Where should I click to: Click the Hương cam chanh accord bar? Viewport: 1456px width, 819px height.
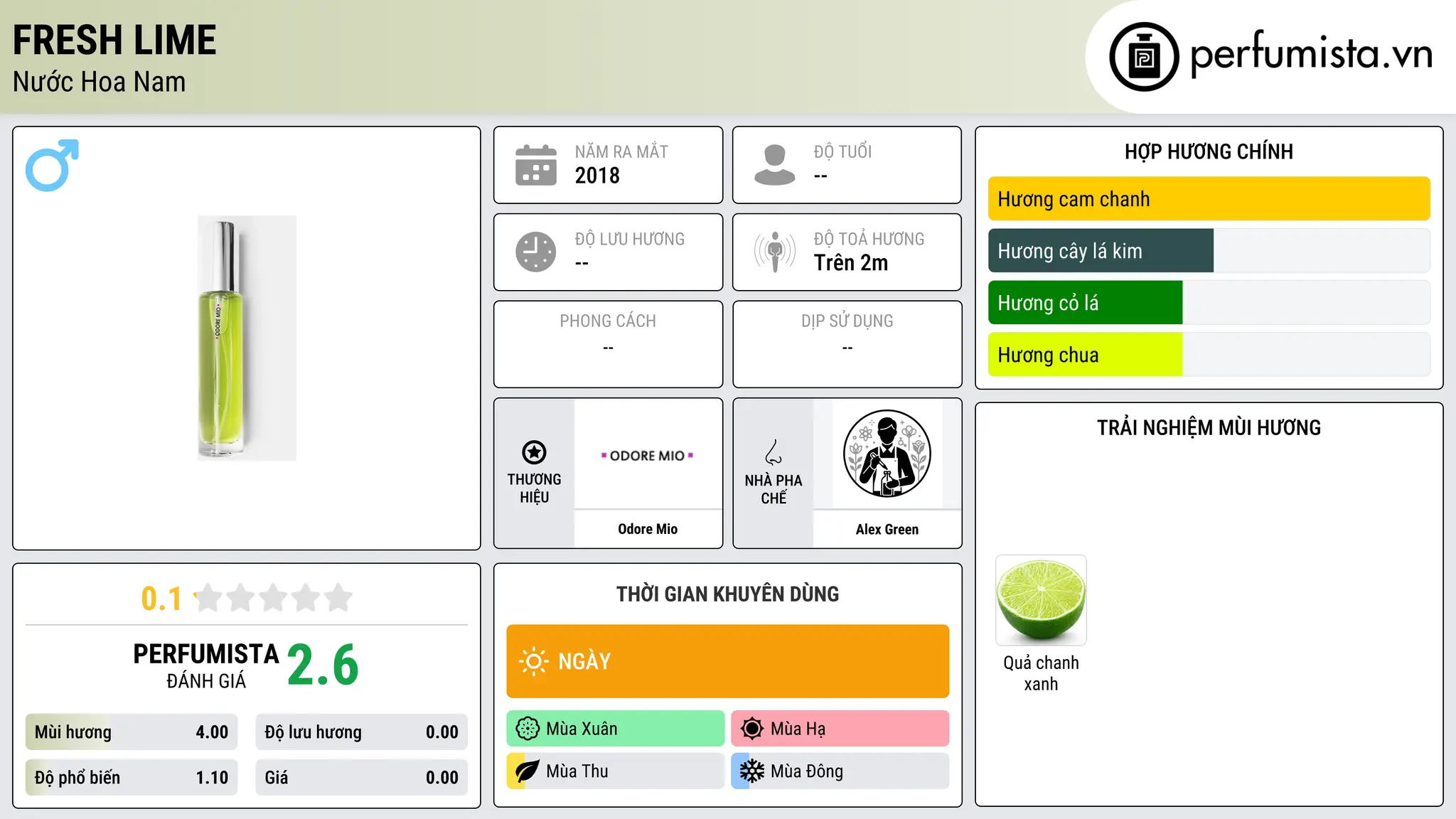(1209, 199)
